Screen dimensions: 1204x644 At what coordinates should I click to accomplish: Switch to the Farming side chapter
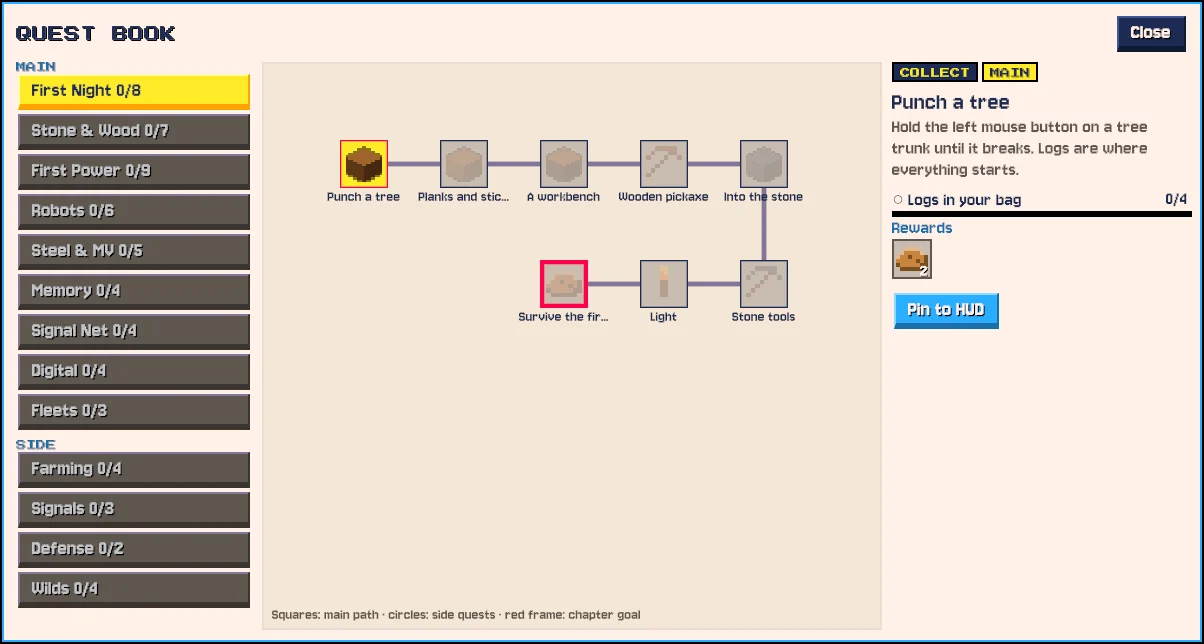(134, 469)
